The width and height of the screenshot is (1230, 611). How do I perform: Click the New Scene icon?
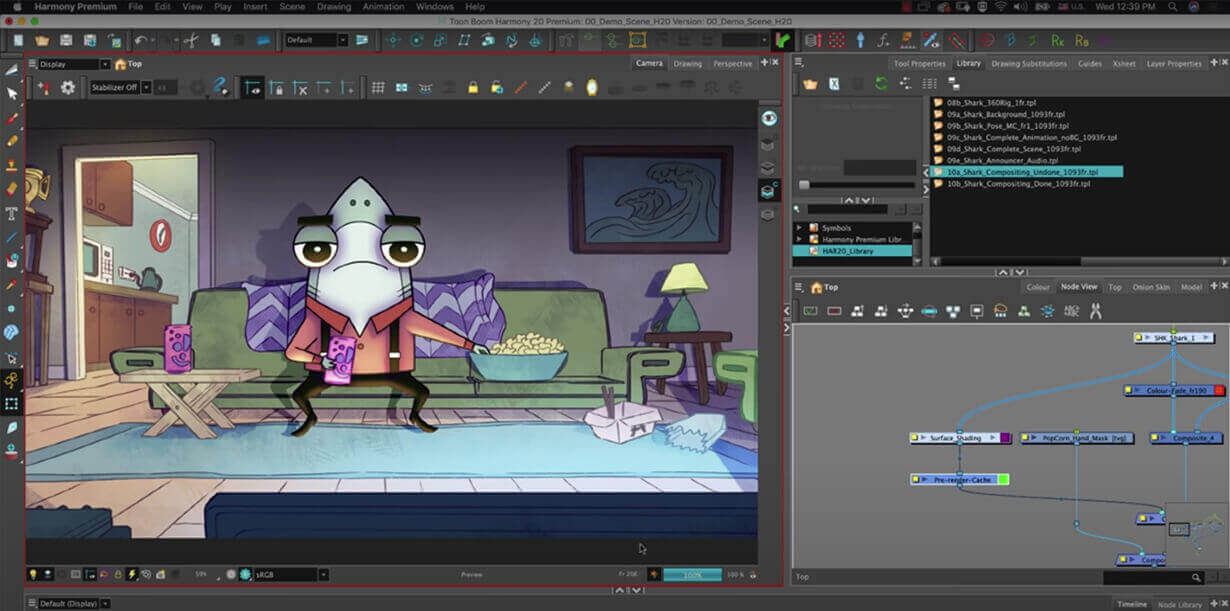click(x=17, y=40)
